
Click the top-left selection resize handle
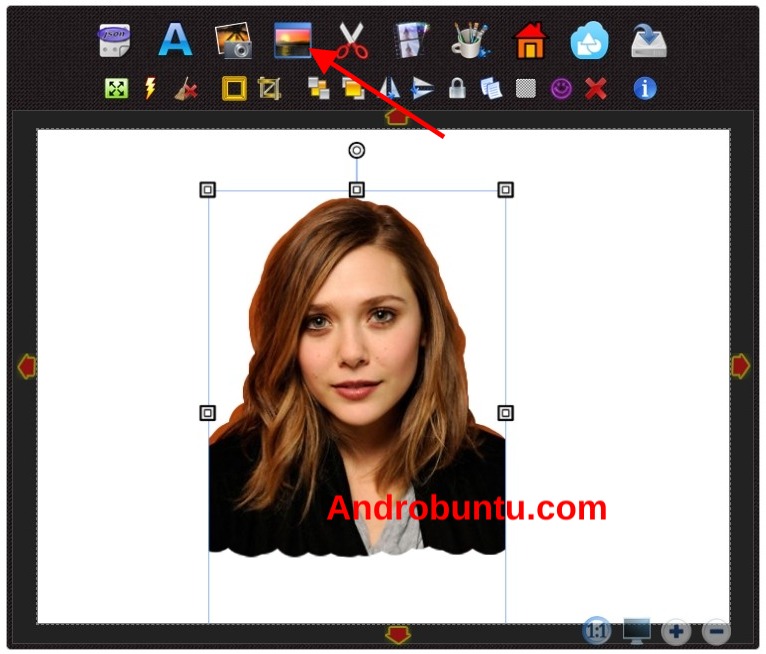[x=208, y=190]
